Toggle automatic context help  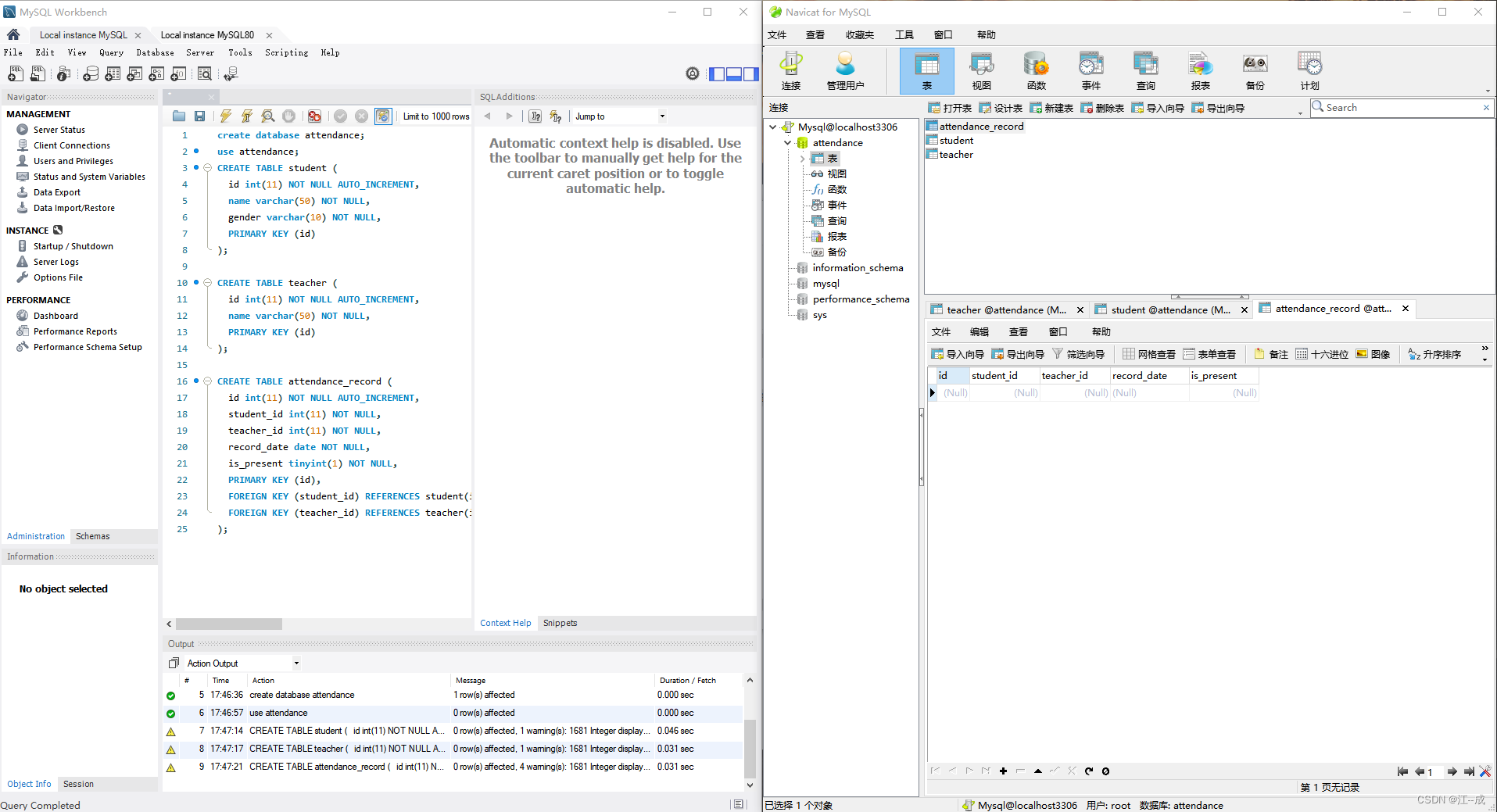pos(556,116)
